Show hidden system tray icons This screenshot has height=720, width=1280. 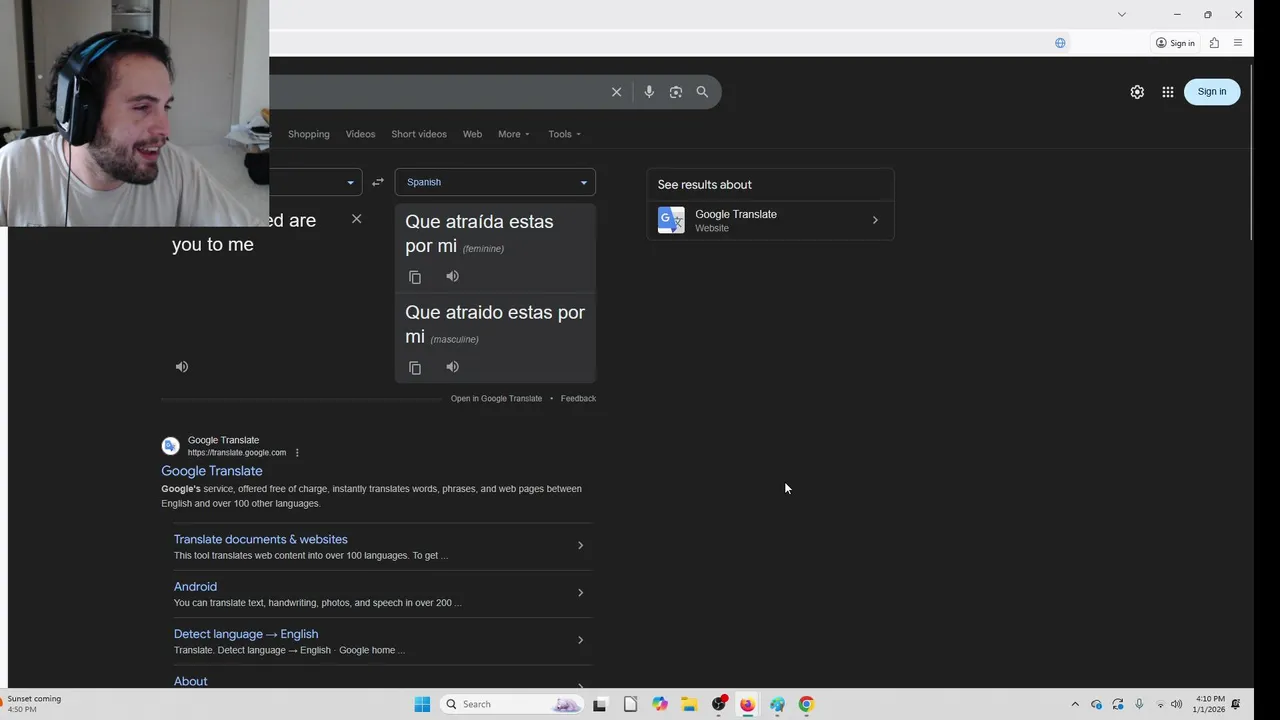point(1075,704)
